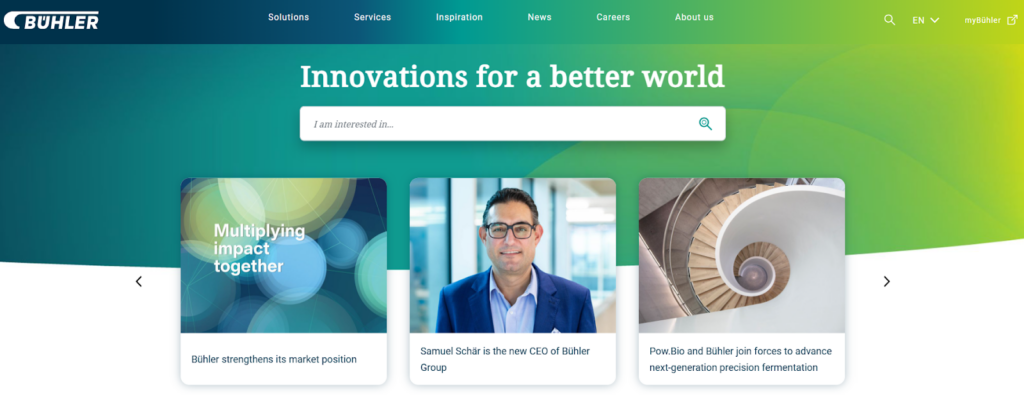Viewport: 1024px width, 415px height.
Task: Navigate to Careers
Action: click(613, 18)
